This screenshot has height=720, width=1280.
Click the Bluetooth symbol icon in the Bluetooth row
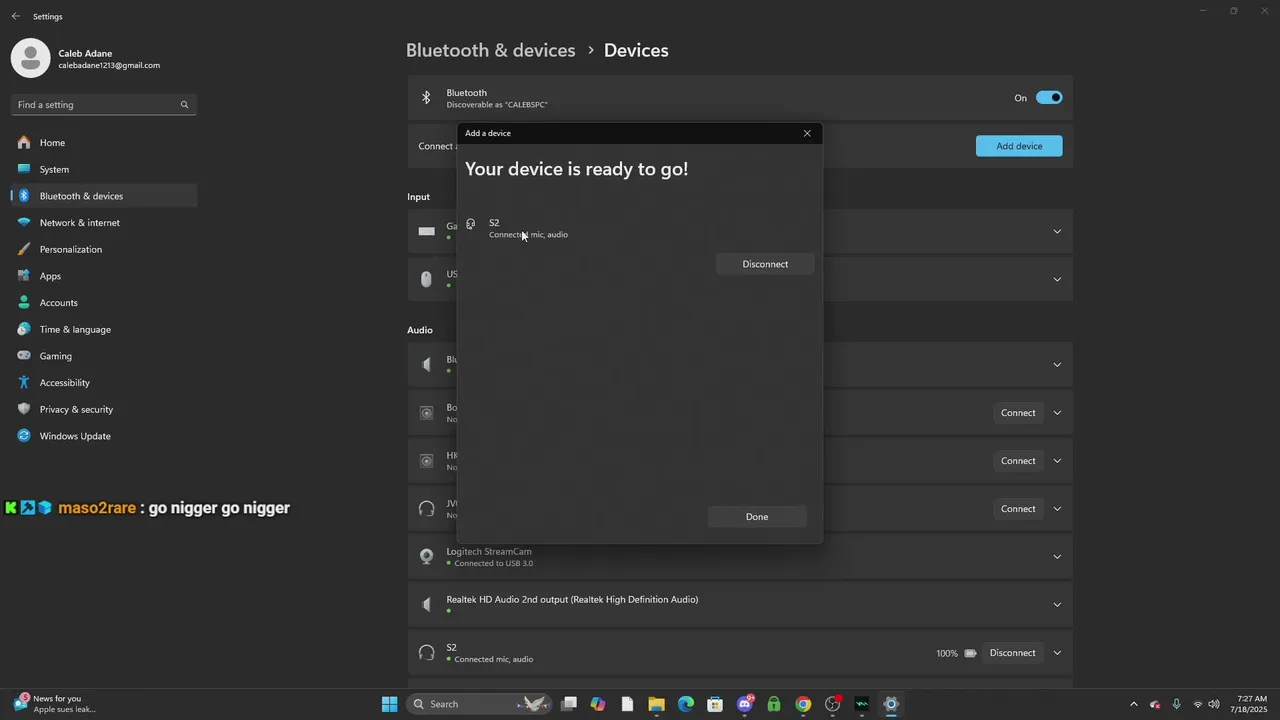426,98
